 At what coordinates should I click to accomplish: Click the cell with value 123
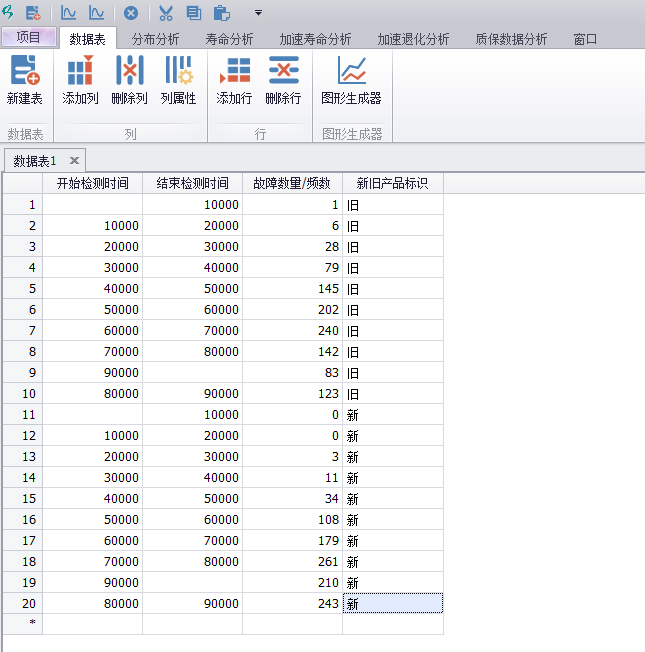(292, 393)
